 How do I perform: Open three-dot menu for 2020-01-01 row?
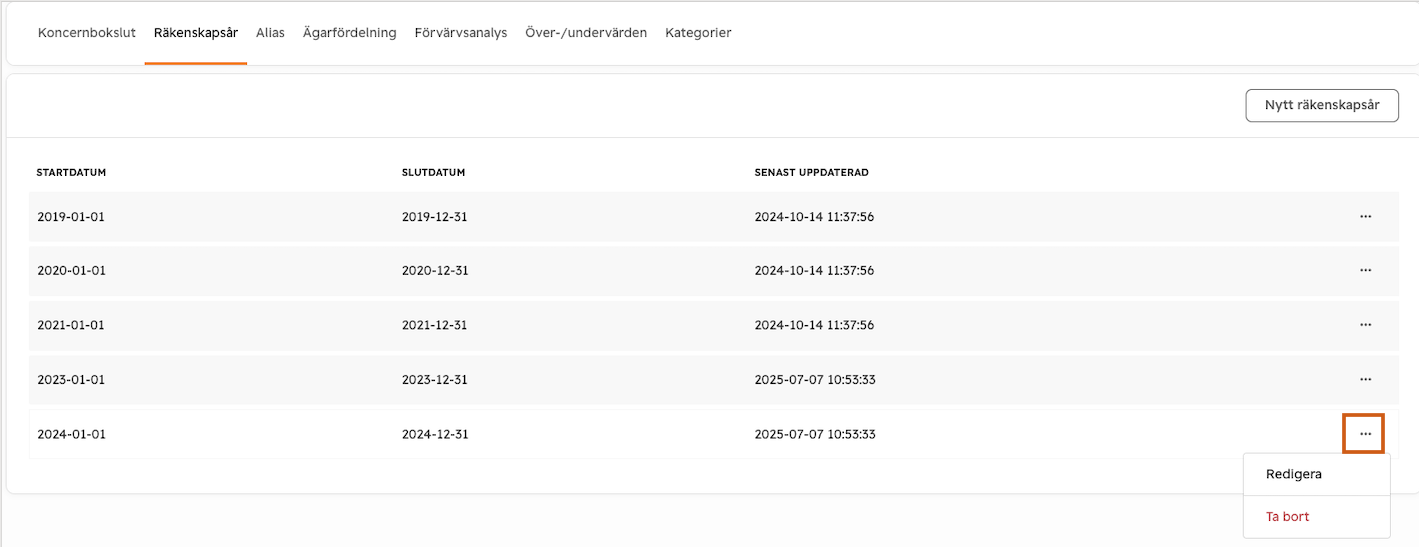[x=1365, y=270]
